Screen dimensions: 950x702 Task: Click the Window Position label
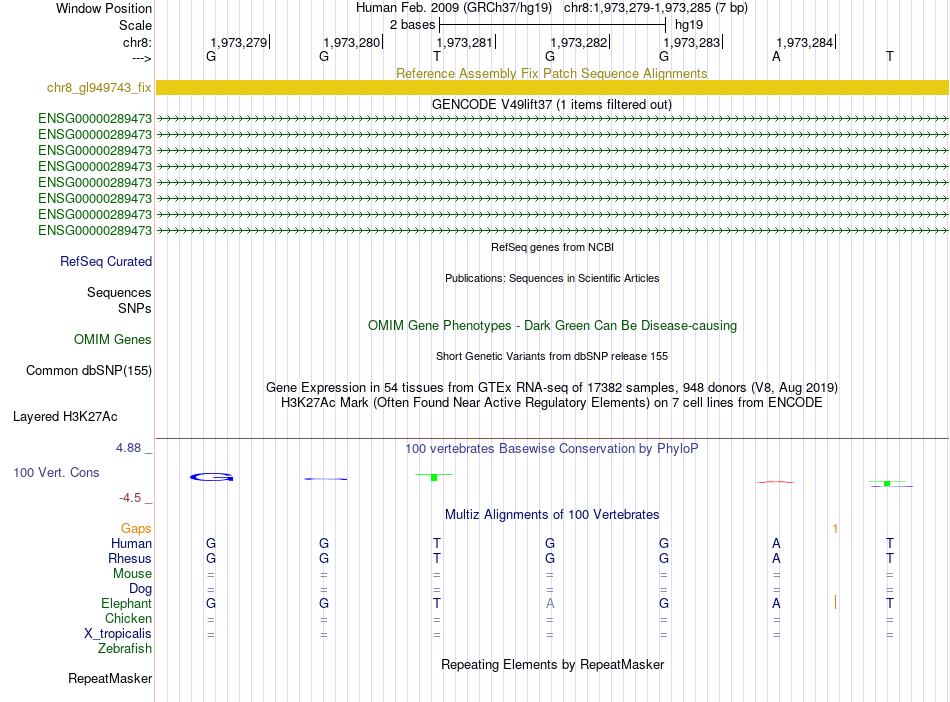coord(104,8)
